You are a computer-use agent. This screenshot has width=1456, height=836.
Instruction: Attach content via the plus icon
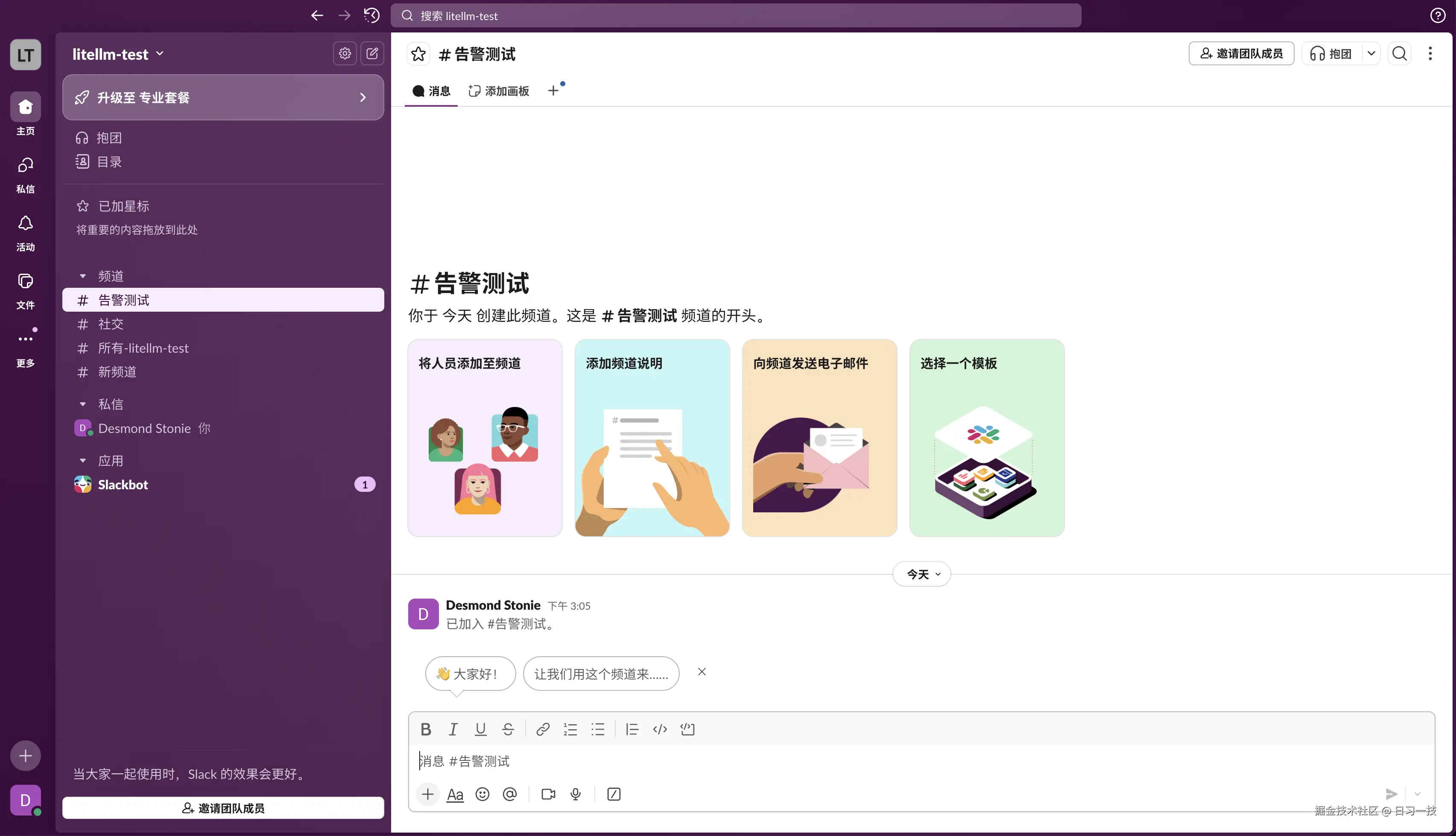click(428, 794)
